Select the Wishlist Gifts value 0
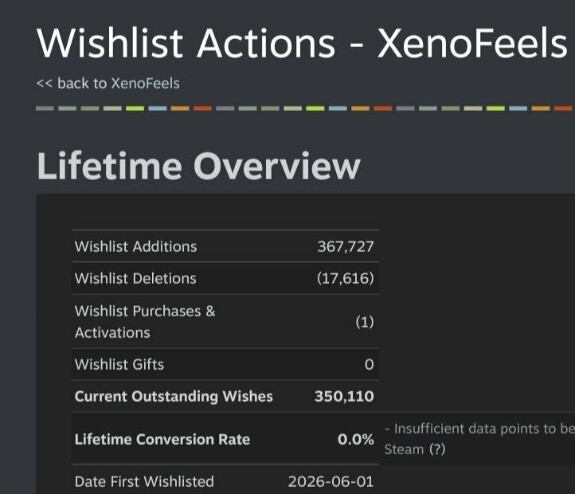This screenshot has width=575, height=494. pyautogui.click(x=369, y=364)
